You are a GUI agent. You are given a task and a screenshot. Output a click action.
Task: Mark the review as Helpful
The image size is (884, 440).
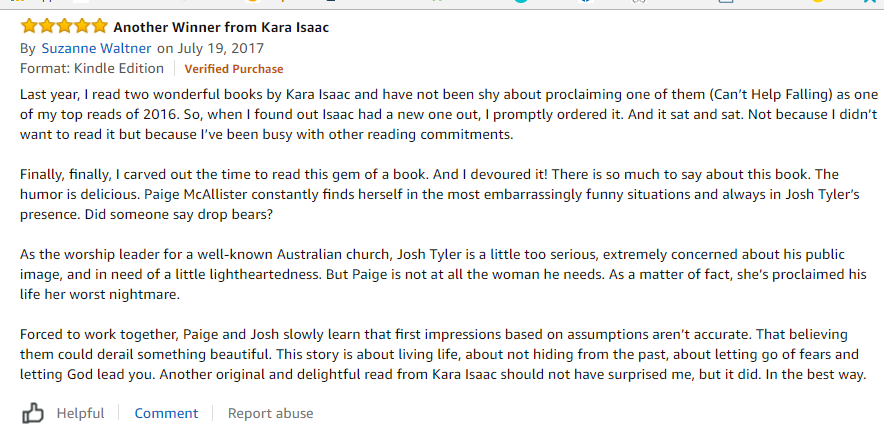click(80, 413)
